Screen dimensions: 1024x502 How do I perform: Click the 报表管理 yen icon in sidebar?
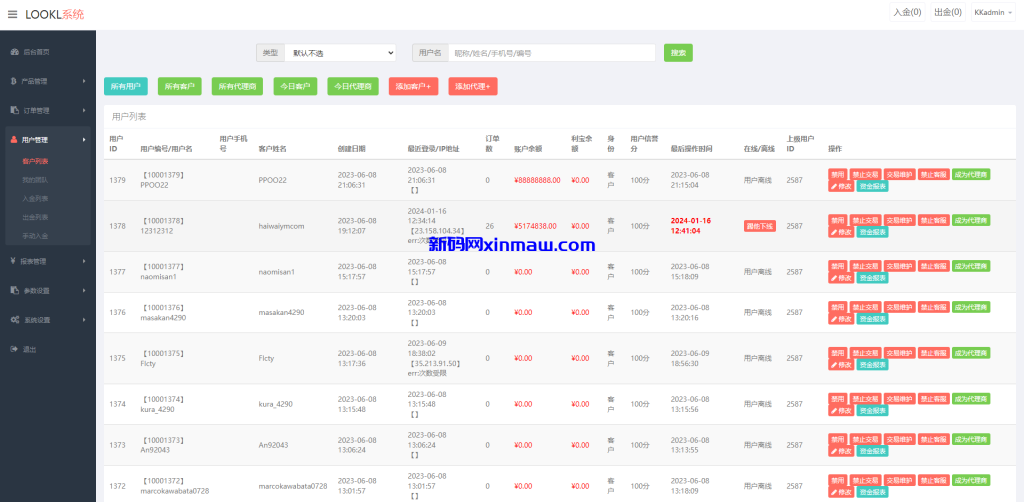[x=14, y=261]
